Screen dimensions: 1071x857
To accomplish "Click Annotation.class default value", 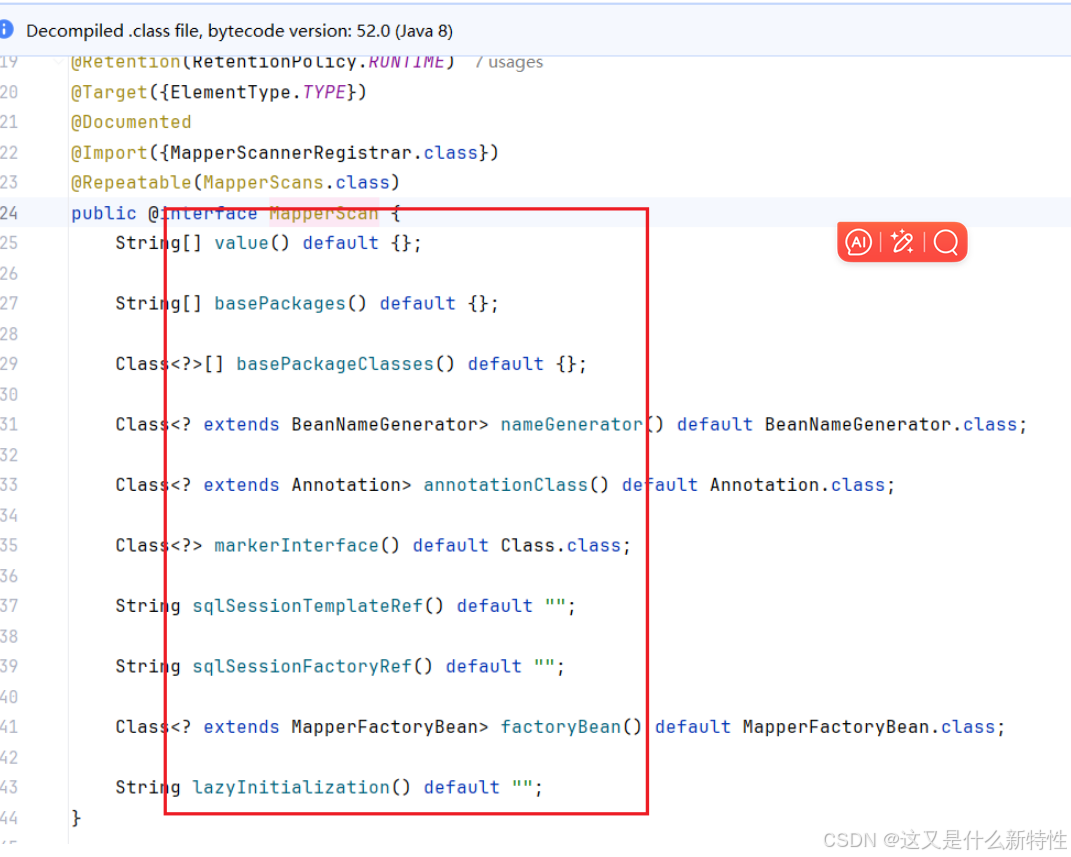I will click(x=797, y=485).
